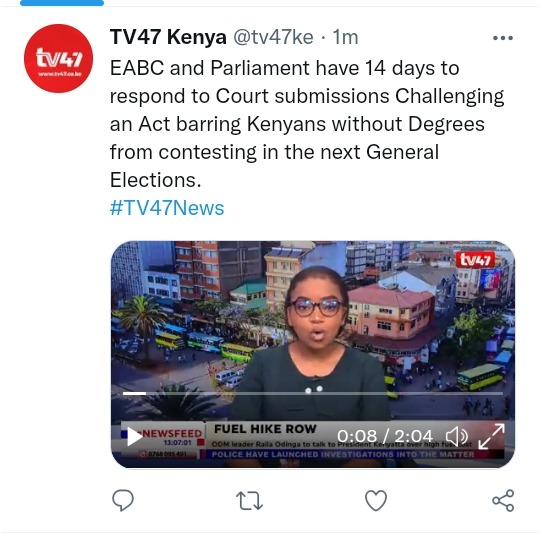Open the three-dot more options menu

coord(503,38)
